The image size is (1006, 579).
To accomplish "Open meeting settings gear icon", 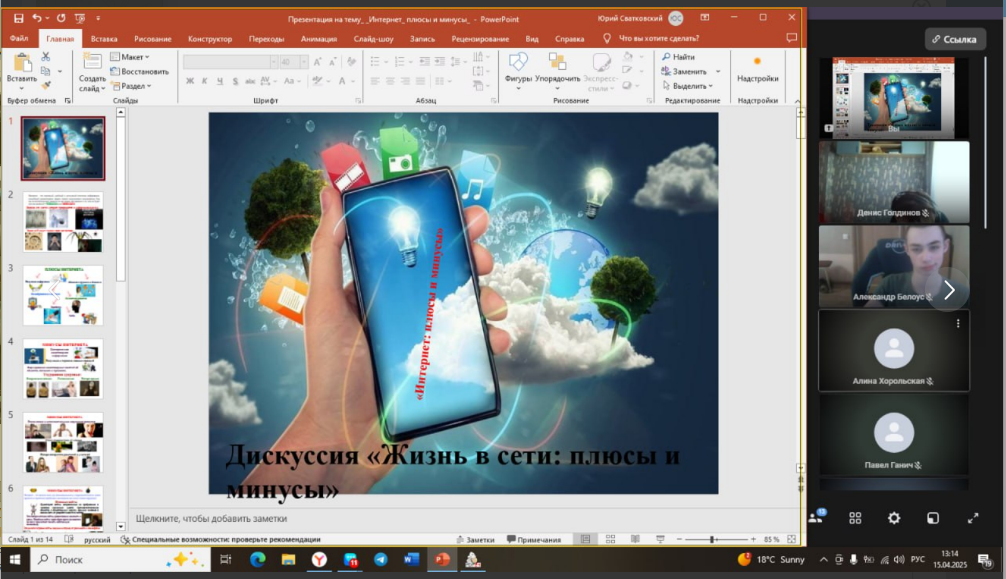I will pyautogui.click(x=894, y=518).
